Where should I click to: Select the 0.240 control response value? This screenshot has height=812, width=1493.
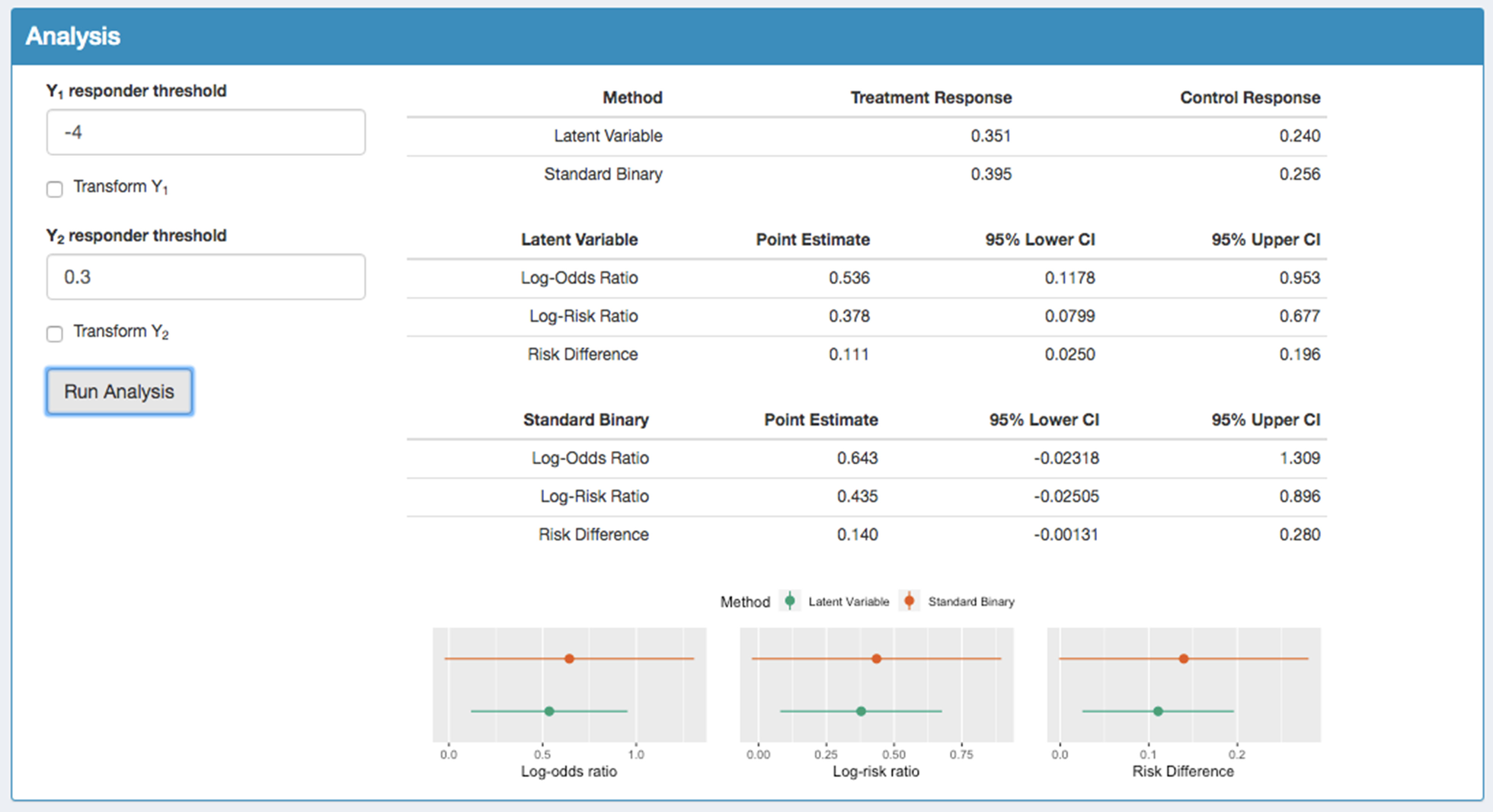1300,136
